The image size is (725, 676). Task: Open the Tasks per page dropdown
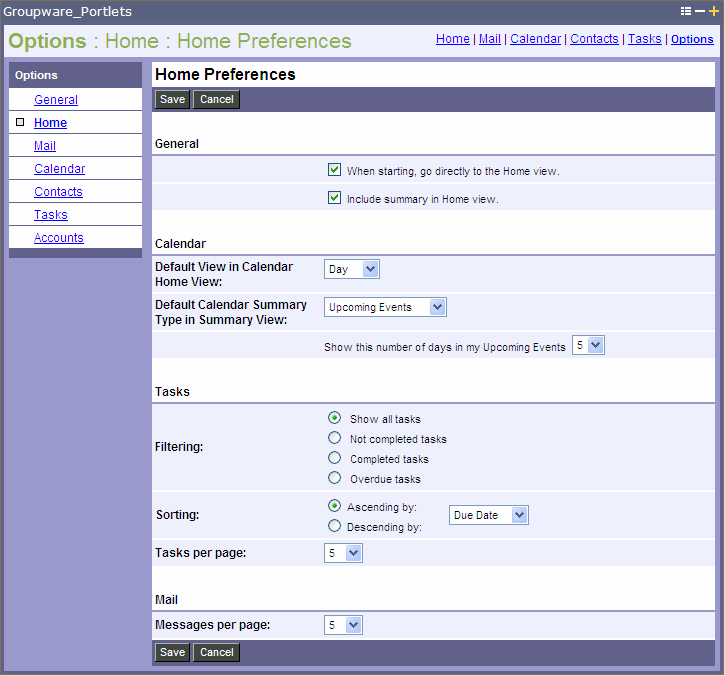tap(343, 553)
